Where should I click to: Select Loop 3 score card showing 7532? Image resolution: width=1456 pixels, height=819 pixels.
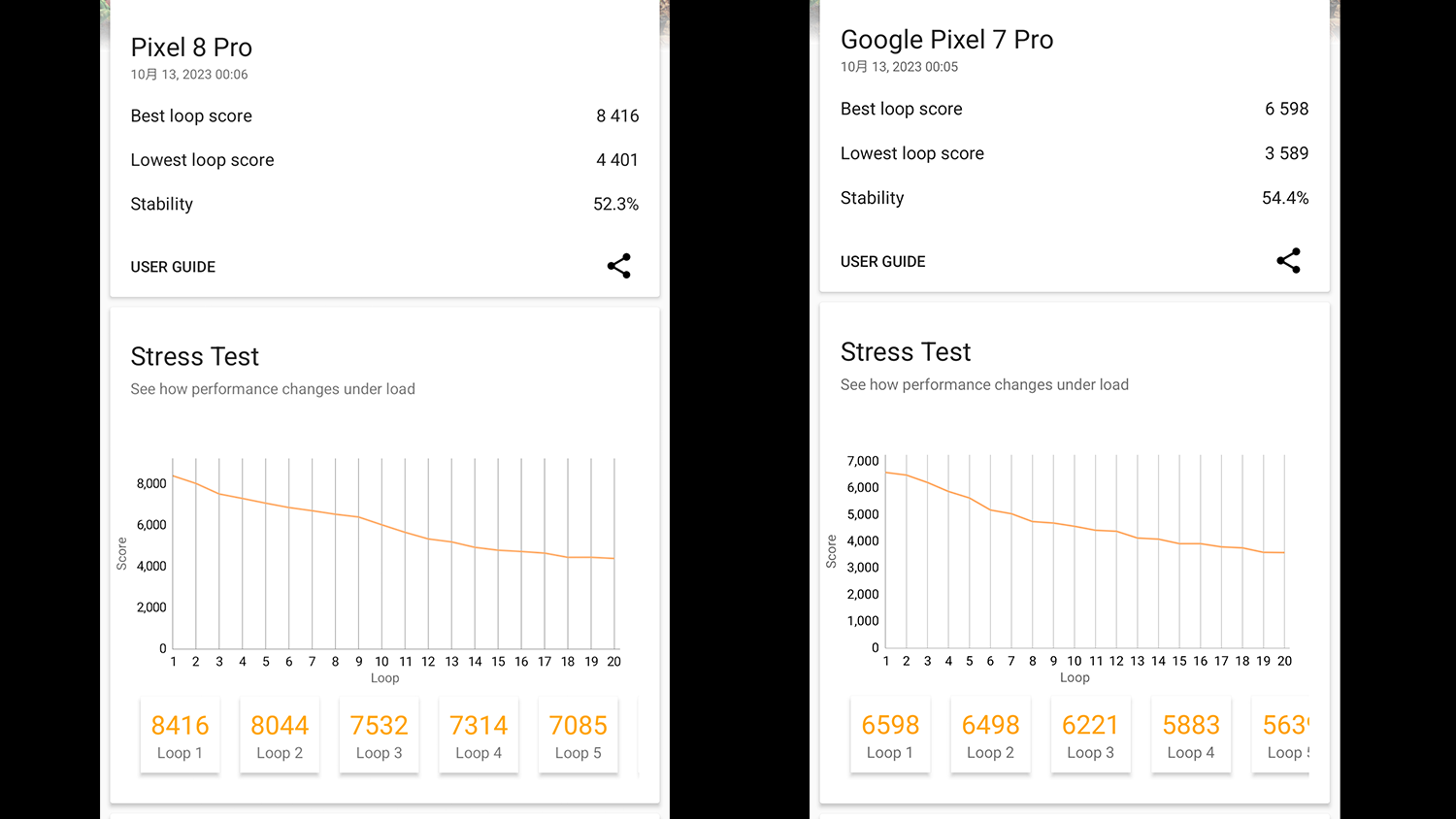tap(379, 737)
